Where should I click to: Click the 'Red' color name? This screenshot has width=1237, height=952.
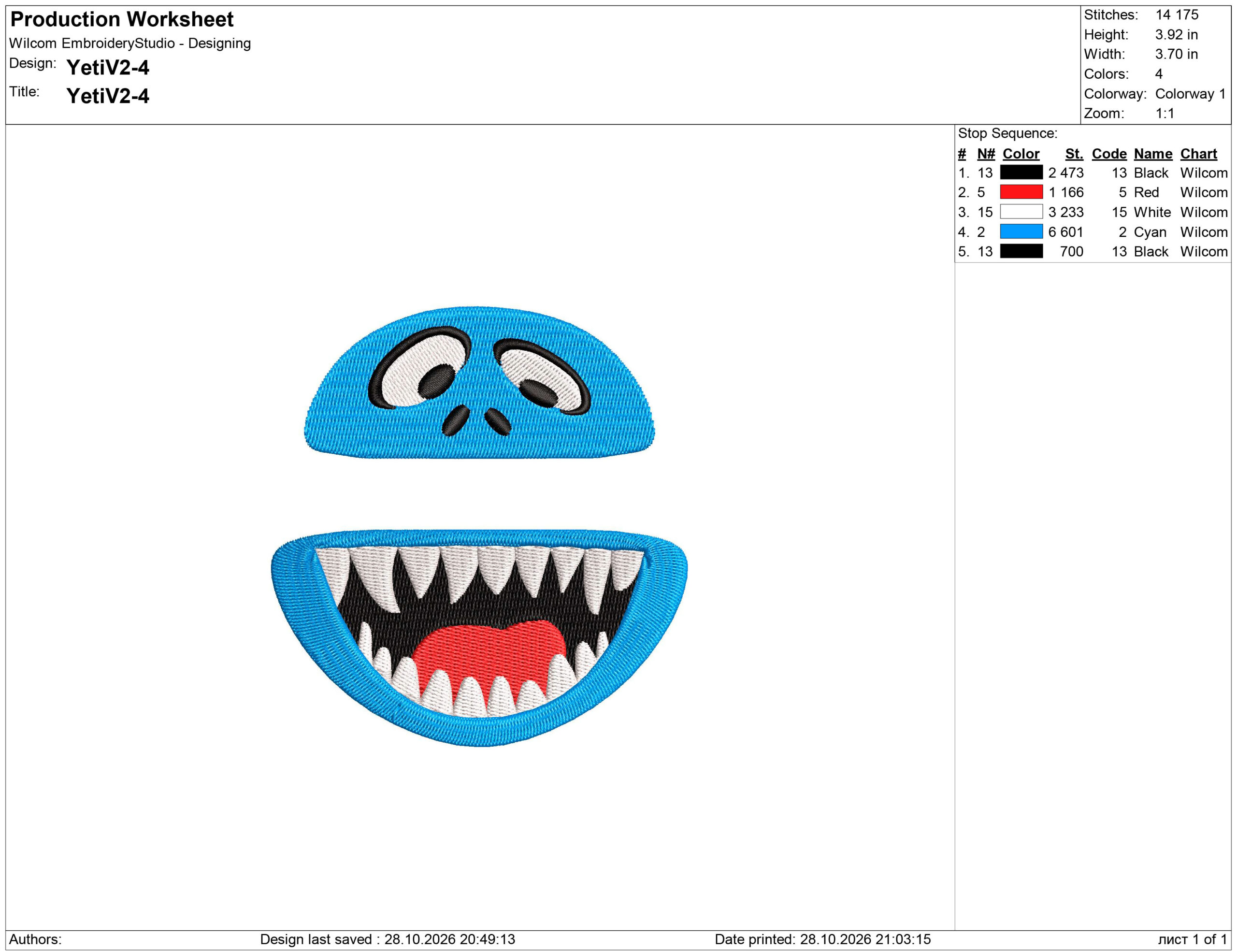pos(1146,192)
